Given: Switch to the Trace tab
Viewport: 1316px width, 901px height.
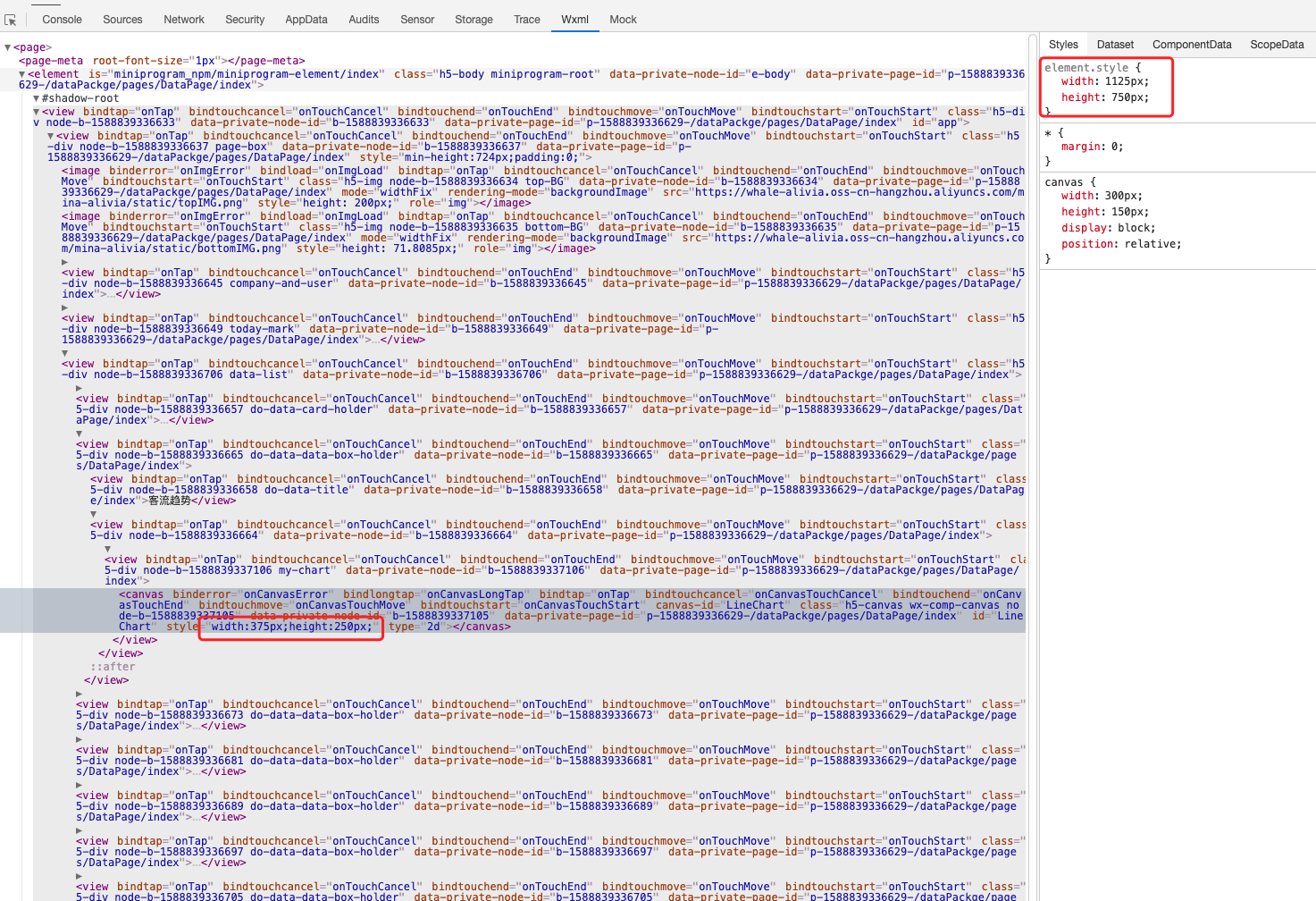Looking at the screenshot, I should (526, 19).
